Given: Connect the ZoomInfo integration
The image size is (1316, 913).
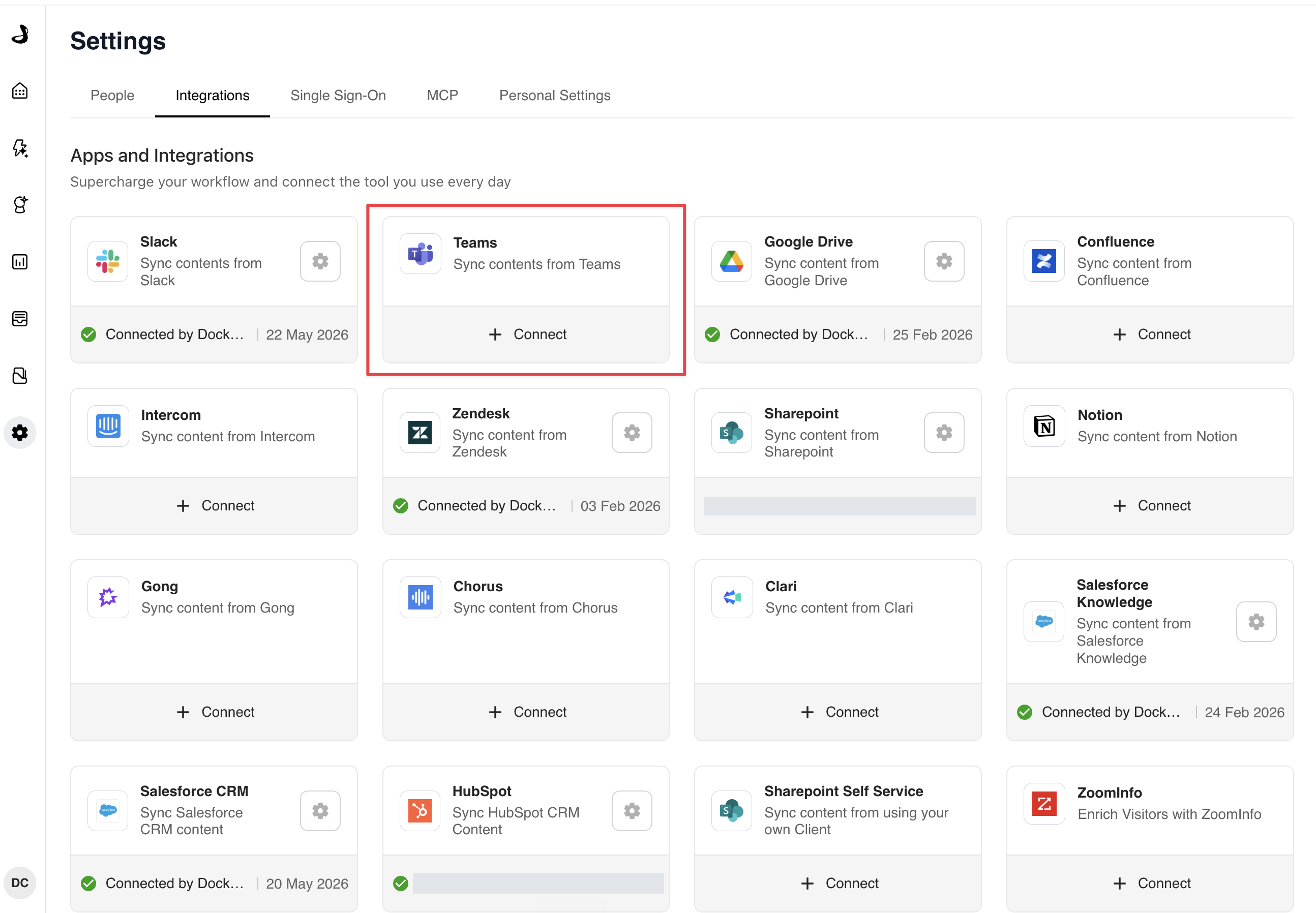Looking at the screenshot, I should (x=1150, y=883).
